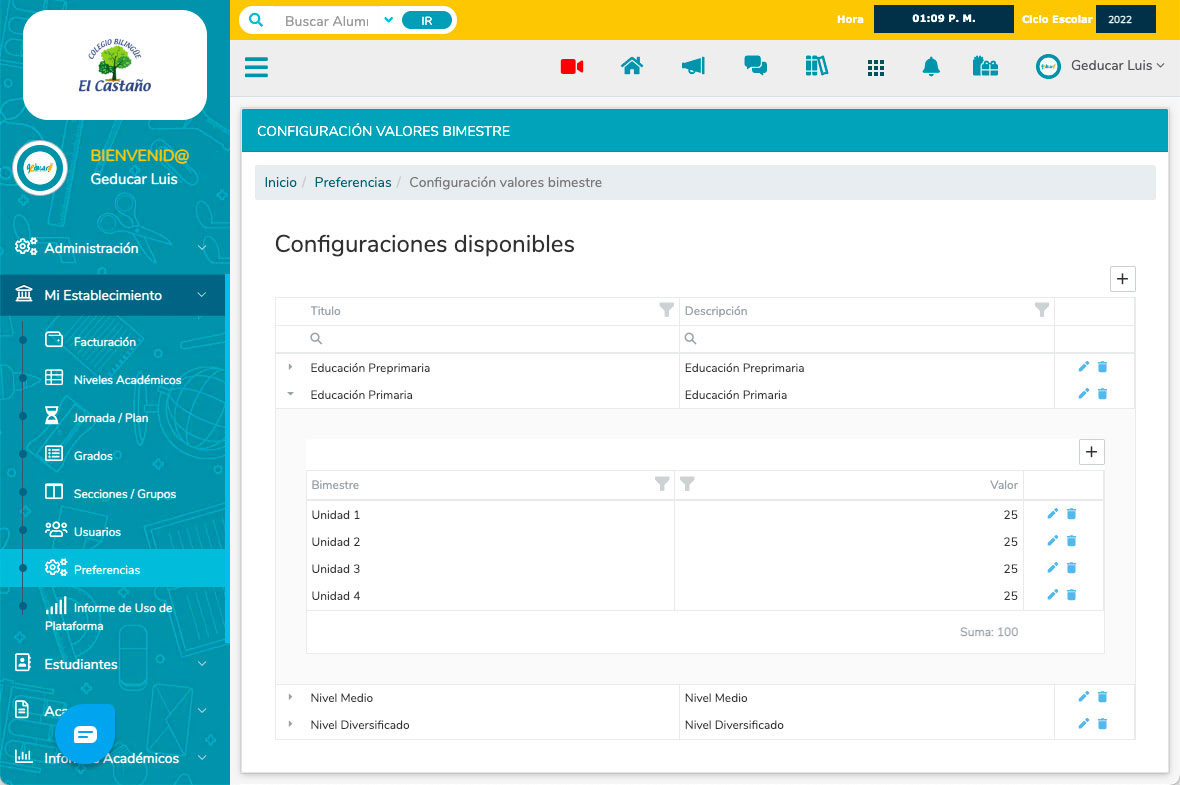Click the Ciclo Escolar 2022 field
Image resolution: width=1180 pixels, height=785 pixels.
[x=1126, y=20]
